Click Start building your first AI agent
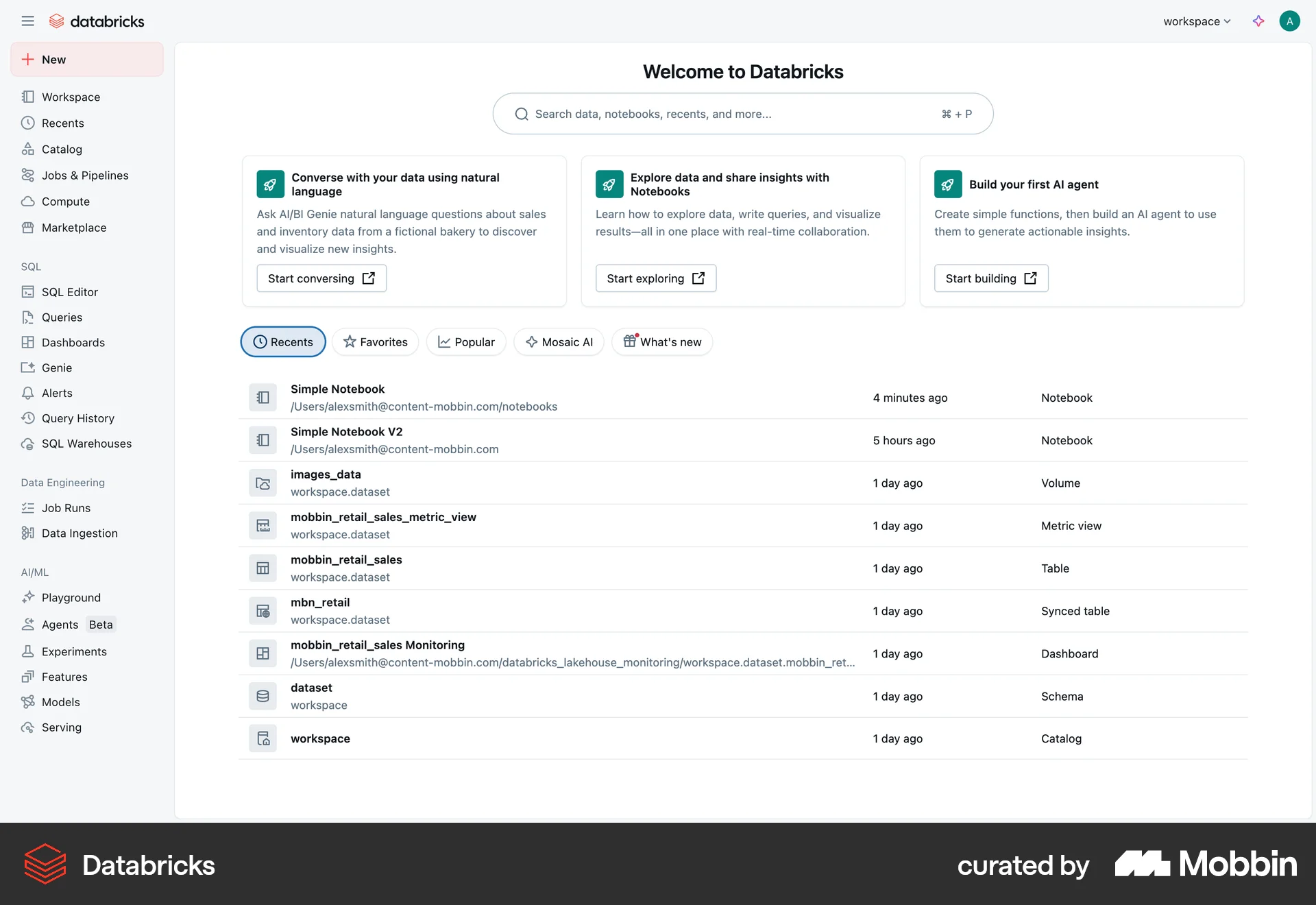This screenshot has width=1316, height=905. click(990, 278)
